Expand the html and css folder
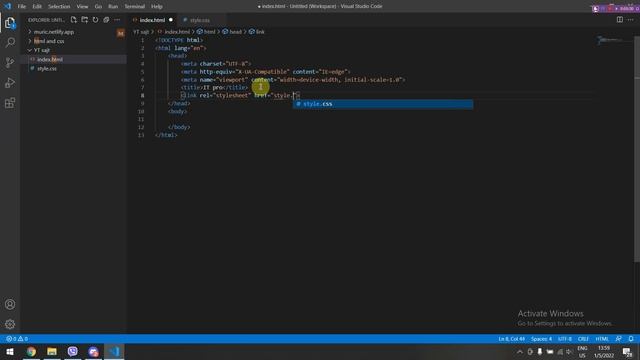 pos(49,41)
